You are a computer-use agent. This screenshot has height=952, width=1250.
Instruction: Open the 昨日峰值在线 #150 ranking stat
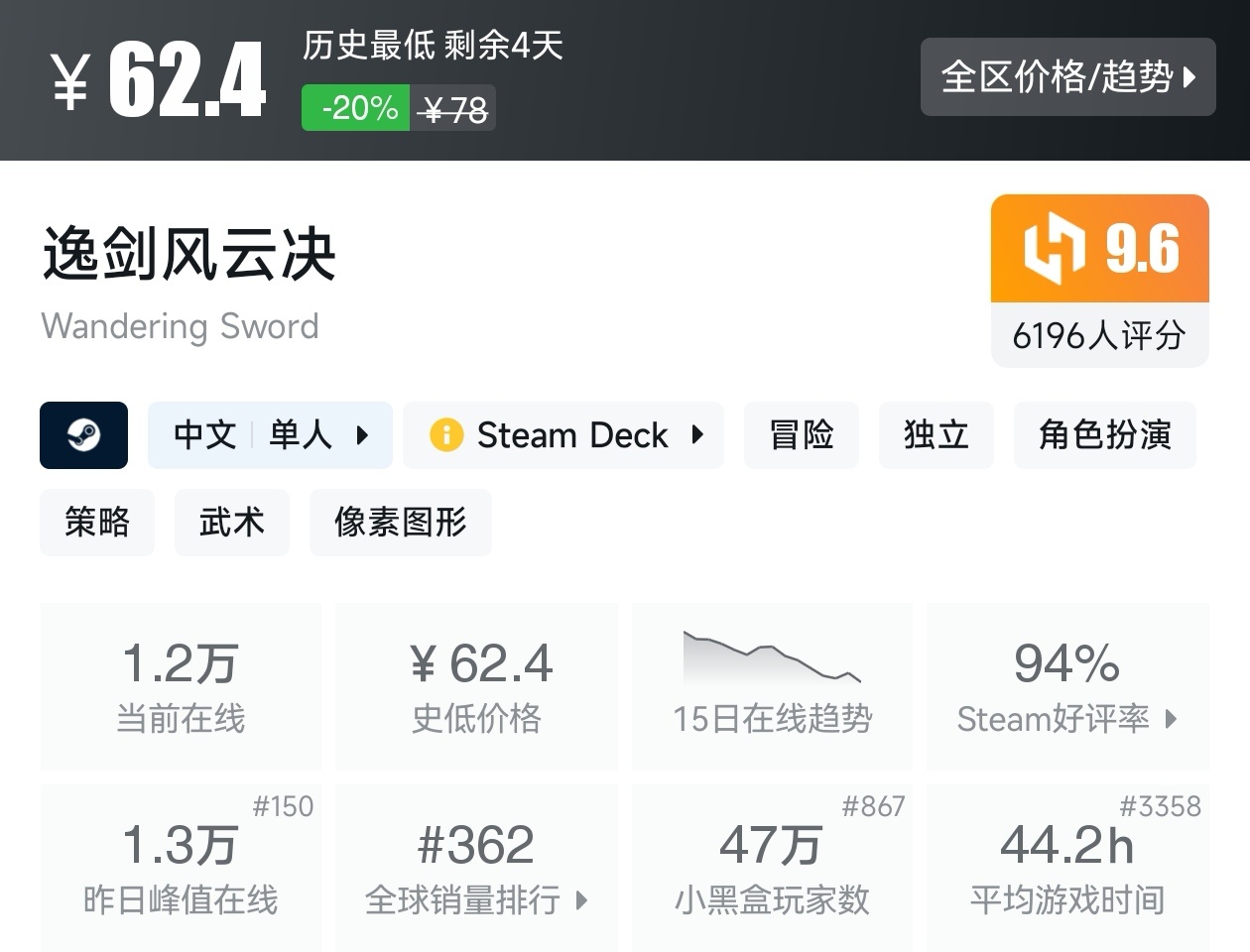click(181, 868)
